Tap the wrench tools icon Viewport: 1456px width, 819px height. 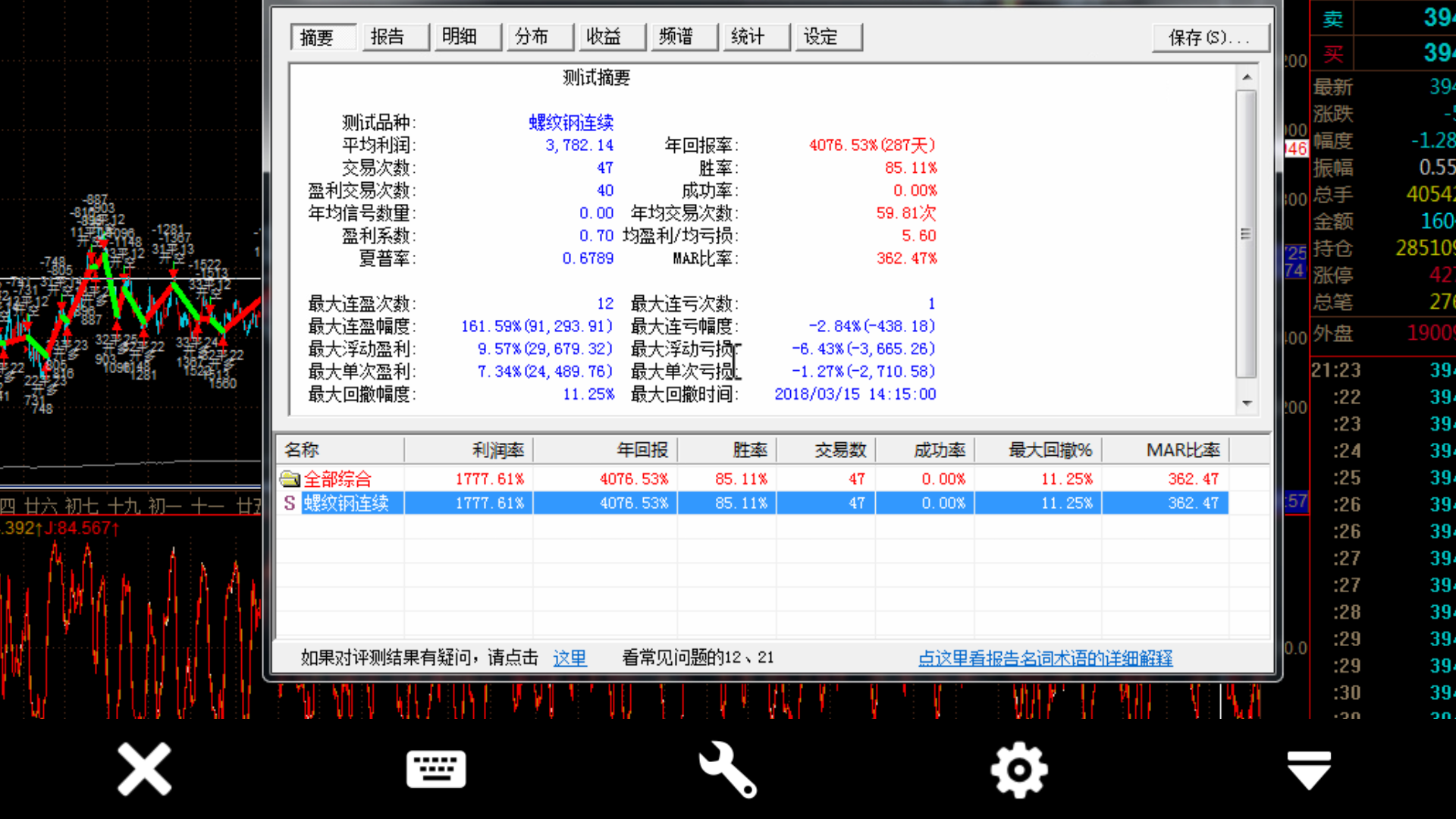pyautogui.click(x=727, y=770)
